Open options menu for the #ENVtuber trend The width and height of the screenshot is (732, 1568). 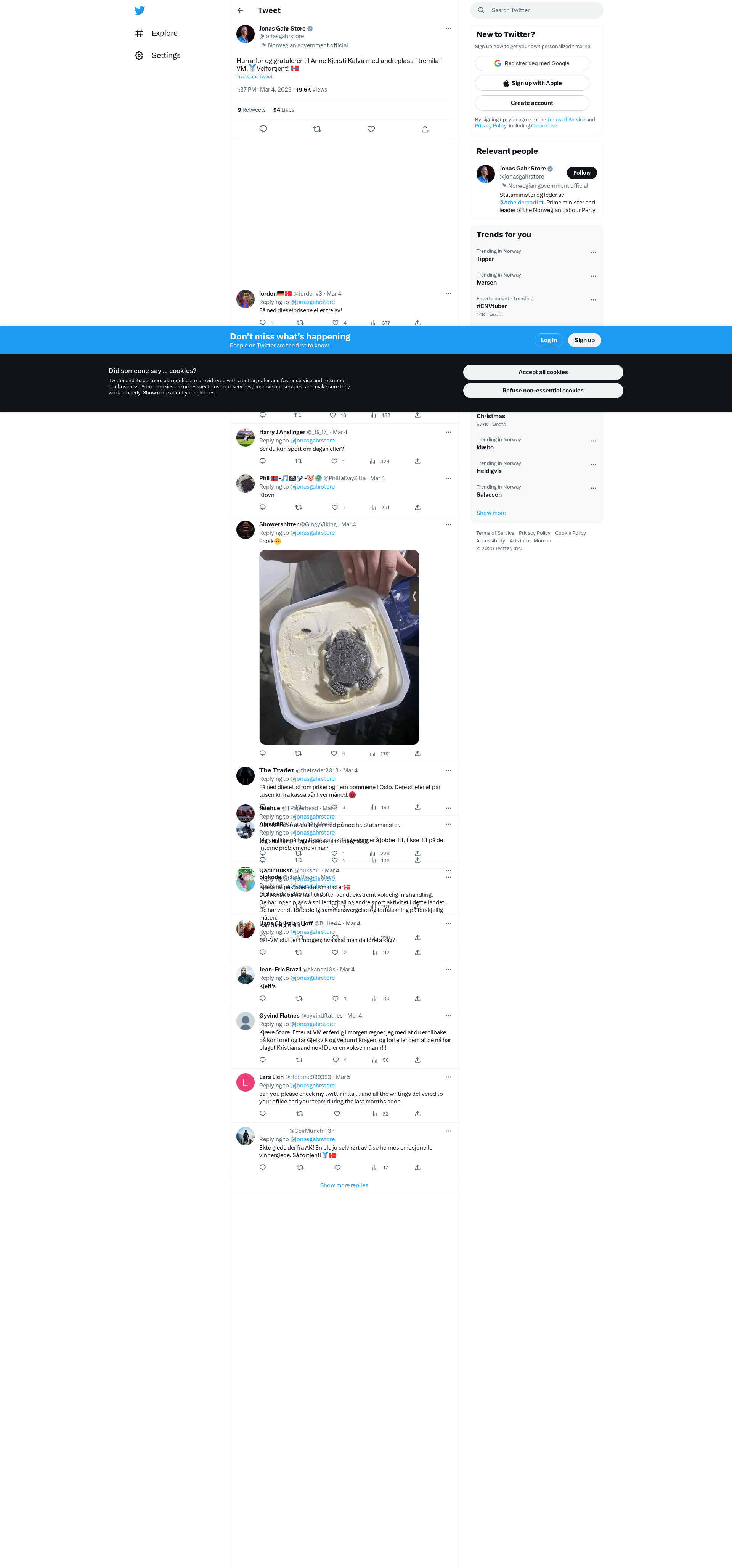593,300
